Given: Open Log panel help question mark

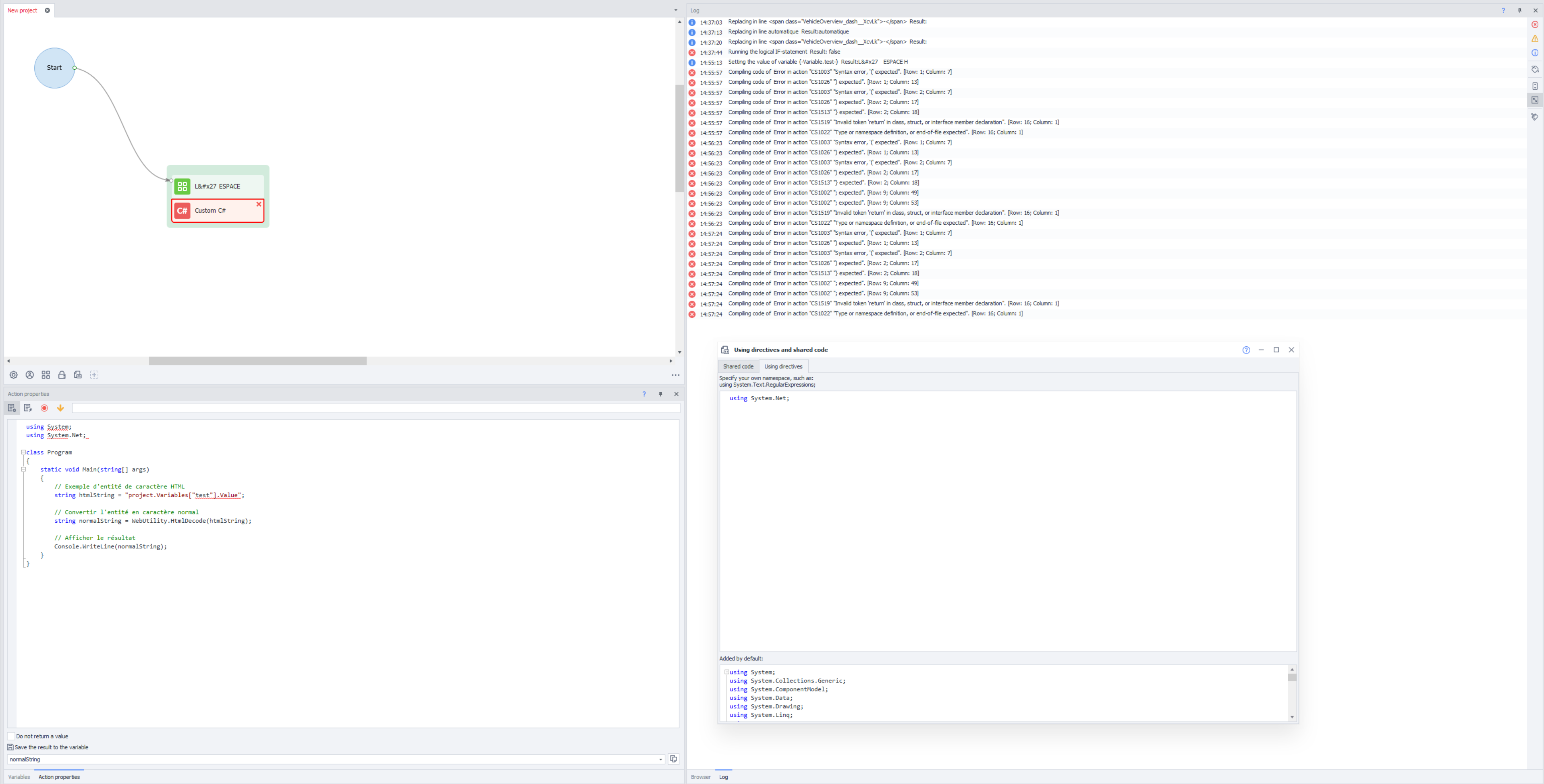Looking at the screenshot, I should pos(1503,10).
